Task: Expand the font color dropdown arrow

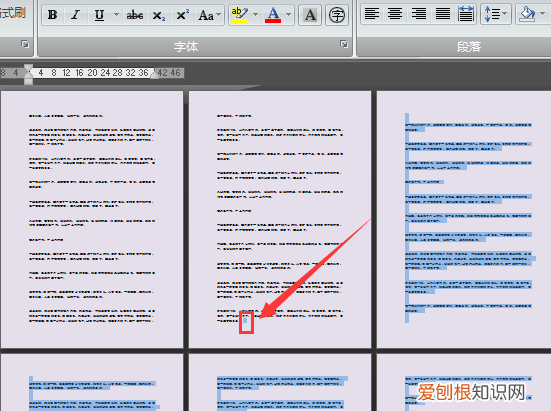Action: [289, 15]
